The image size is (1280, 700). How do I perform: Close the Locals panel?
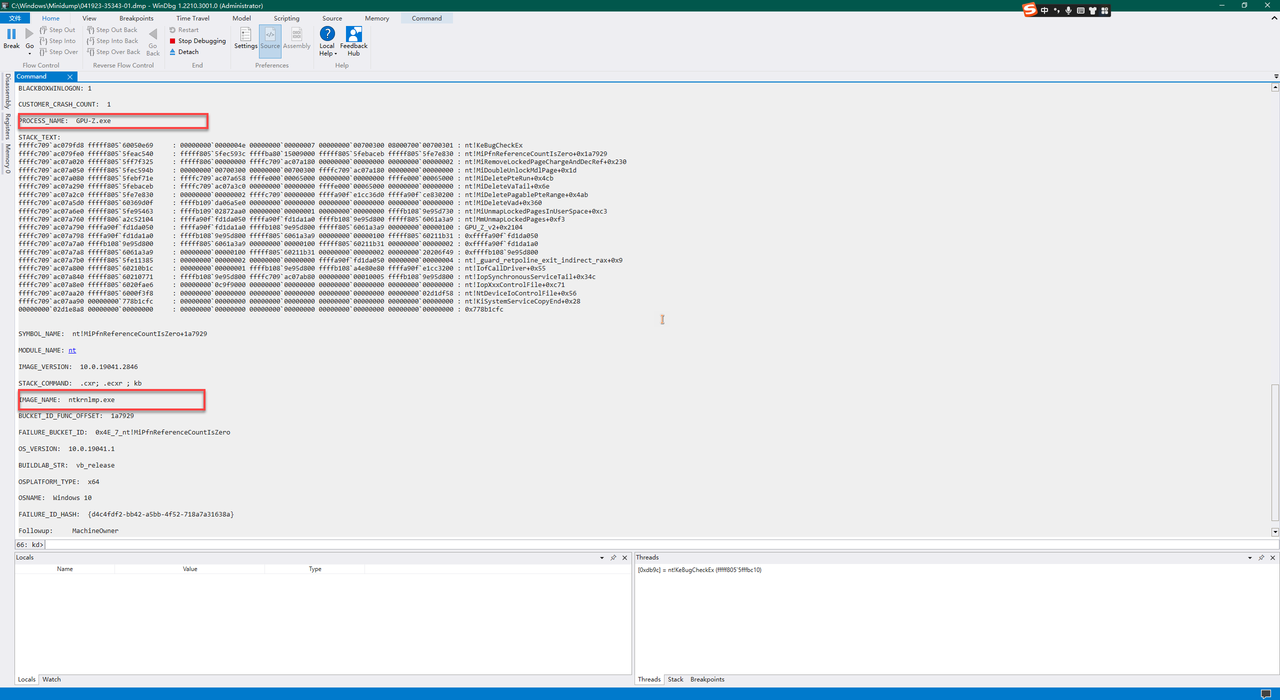coord(625,557)
